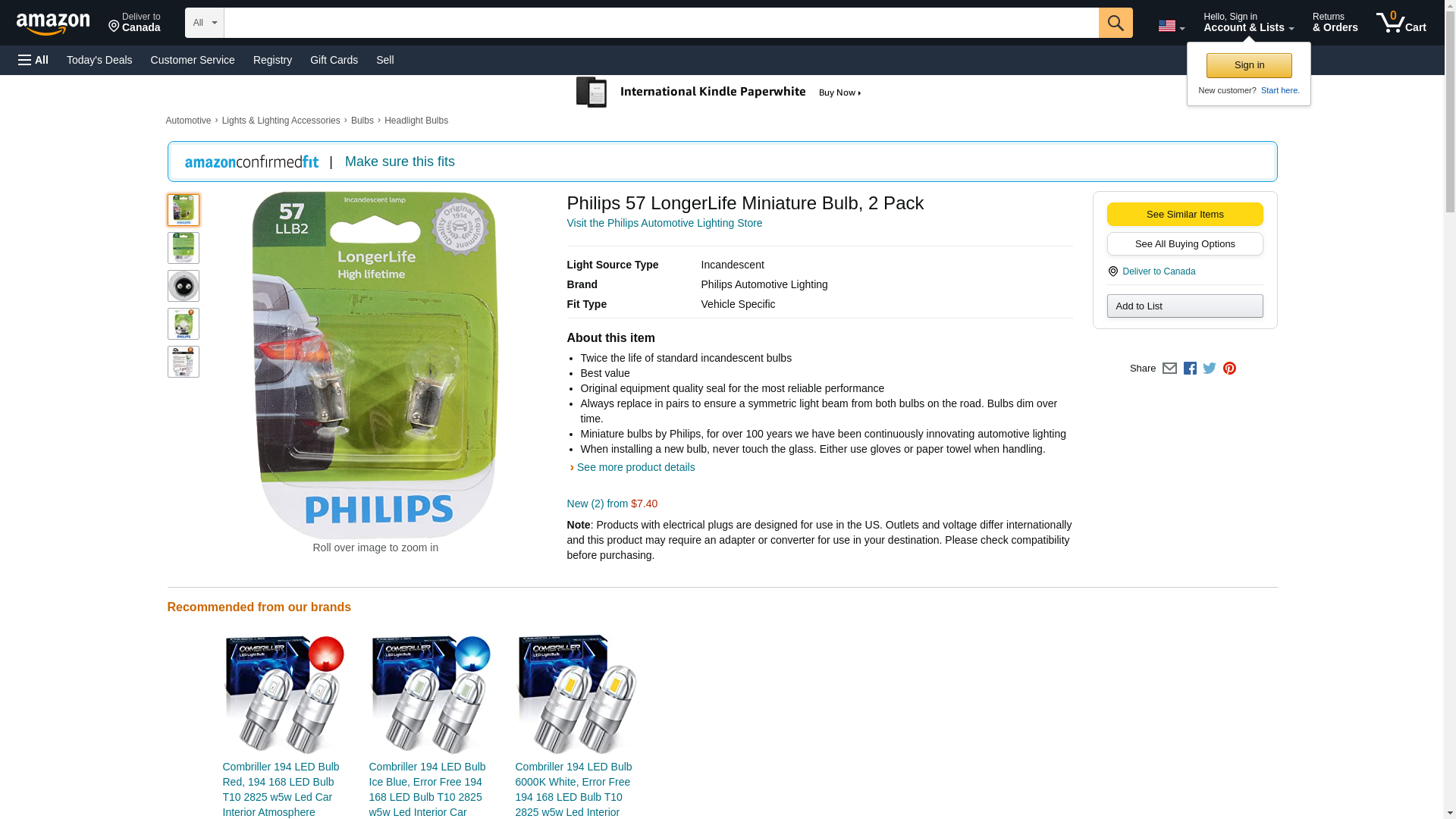Open the shopping cart icon

tap(1401, 23)
